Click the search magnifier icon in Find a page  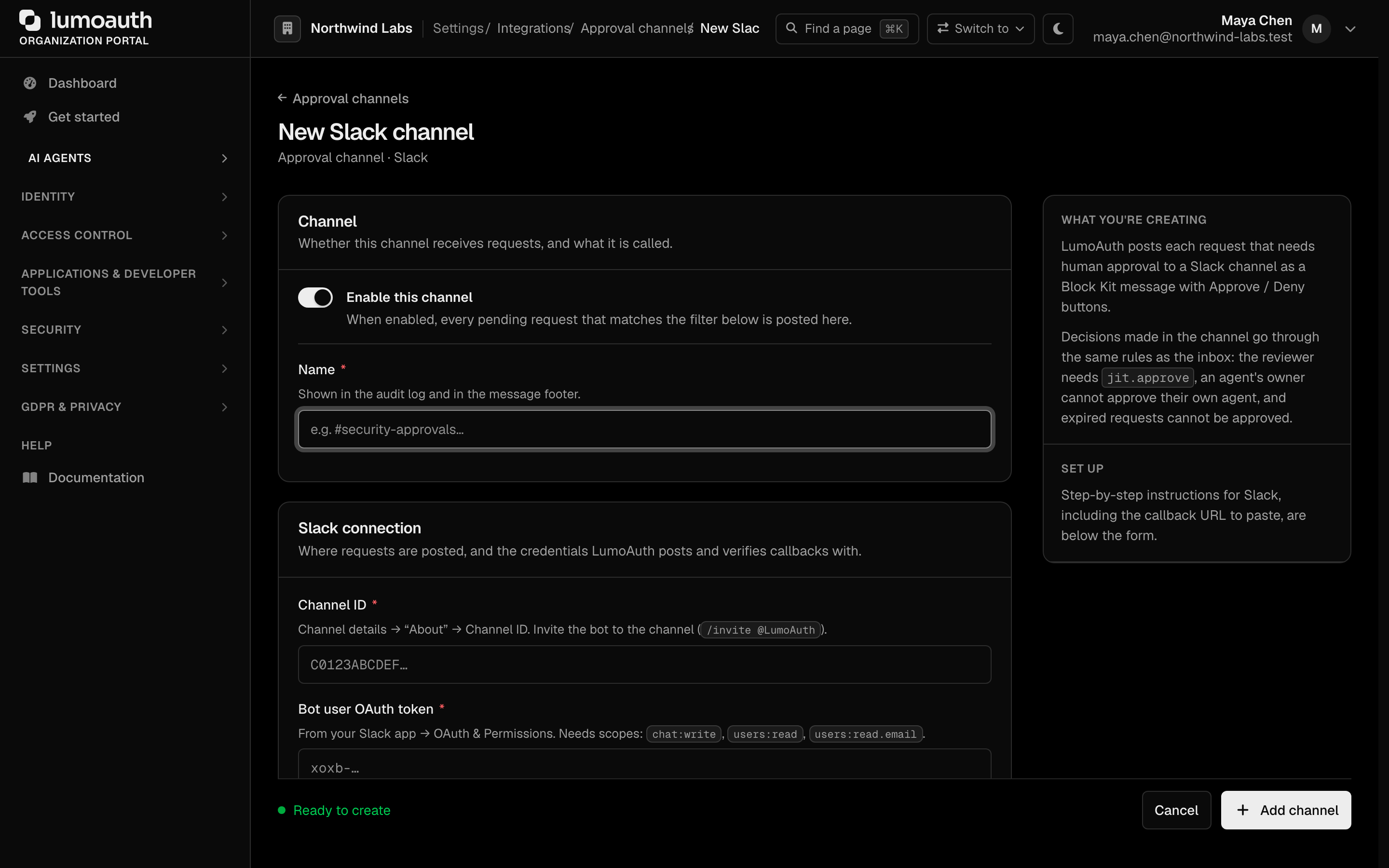(791, 28)
